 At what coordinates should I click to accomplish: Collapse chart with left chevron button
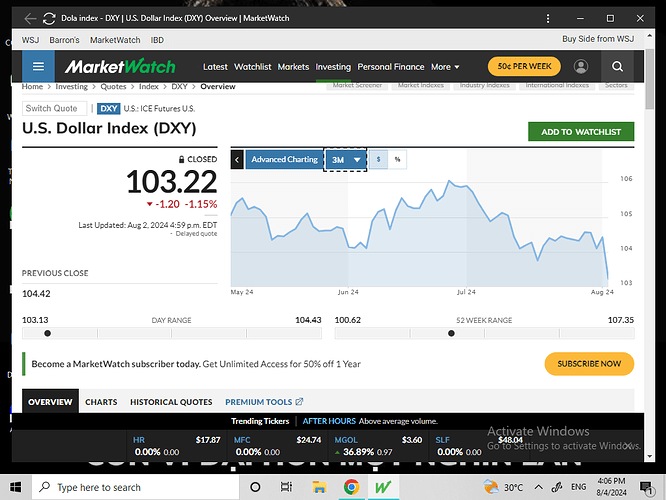pyautogui.click(x=237, y=160)
